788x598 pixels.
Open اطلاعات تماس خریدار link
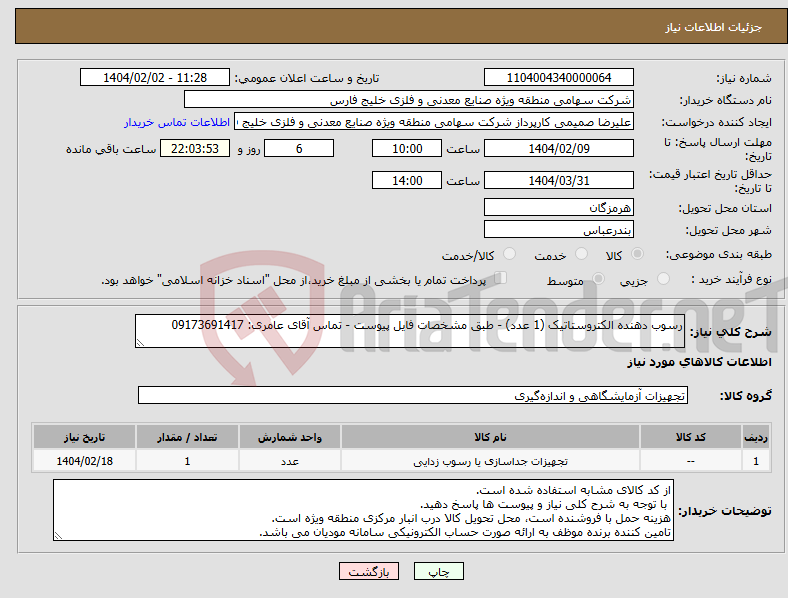click(177, 122)
